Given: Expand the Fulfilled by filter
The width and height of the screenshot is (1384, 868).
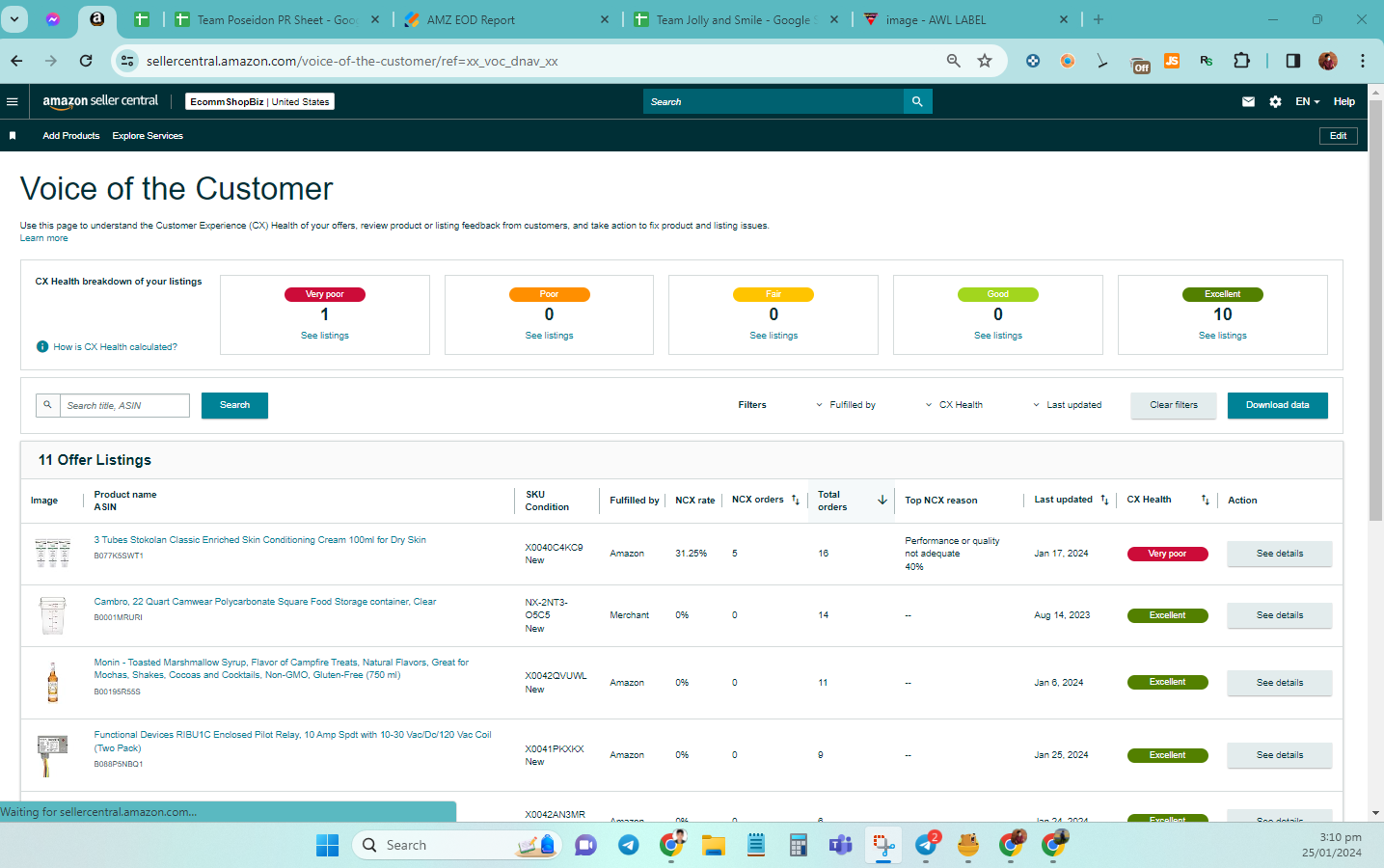Looking at the screenshot, I should point(846,405).
